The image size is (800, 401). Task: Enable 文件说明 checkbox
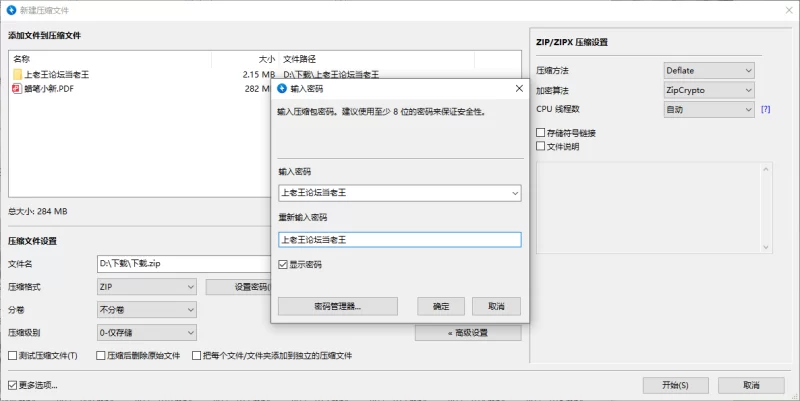click(540, 146)
